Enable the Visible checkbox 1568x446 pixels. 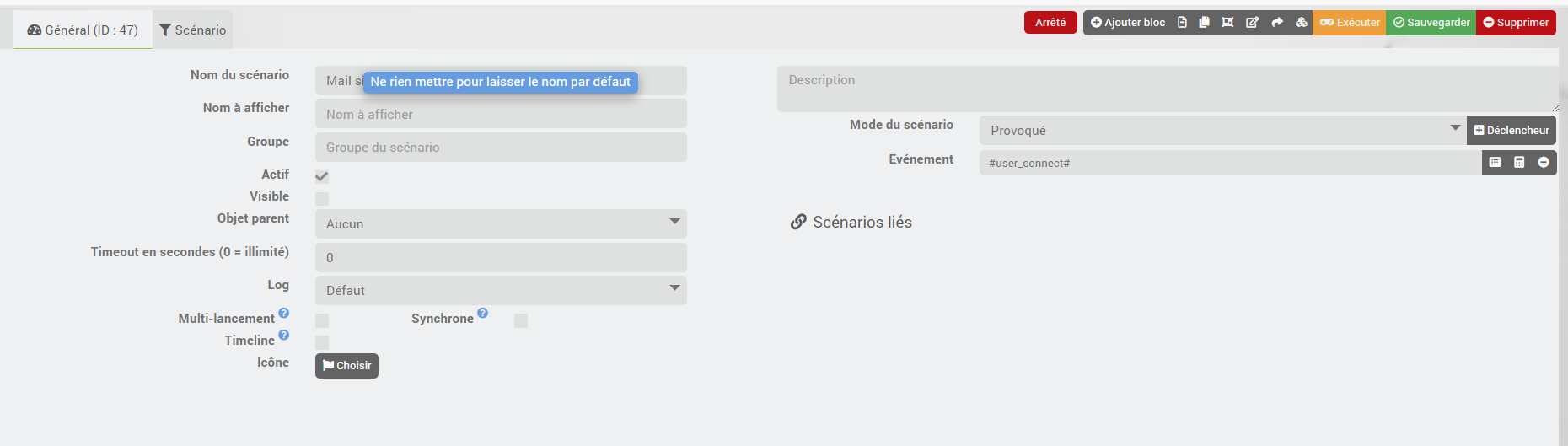[322, 199]
